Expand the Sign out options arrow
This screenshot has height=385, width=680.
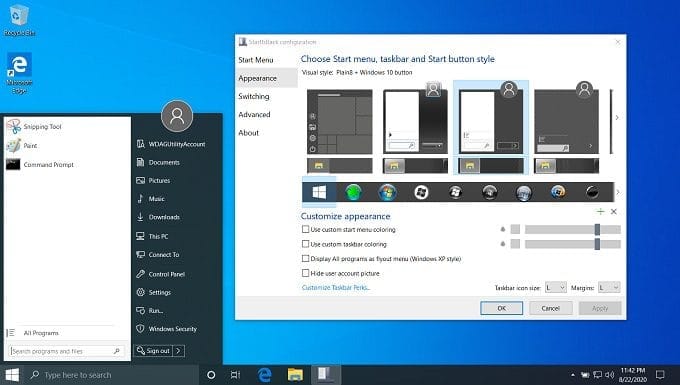coord(179,351)
